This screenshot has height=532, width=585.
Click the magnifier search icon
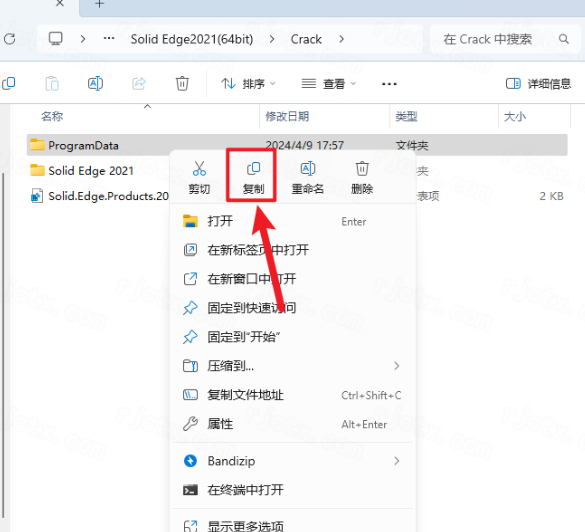[x=563, y=39]
